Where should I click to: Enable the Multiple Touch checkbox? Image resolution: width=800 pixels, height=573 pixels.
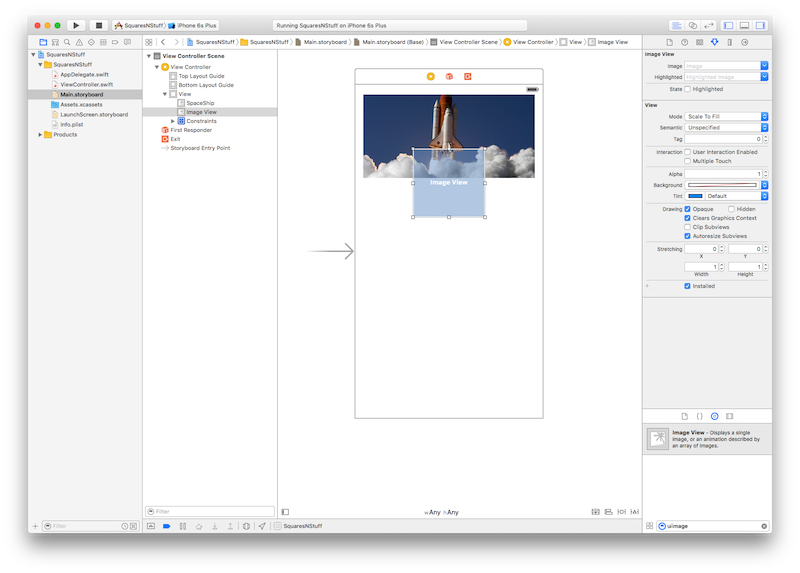click(687, 161)
